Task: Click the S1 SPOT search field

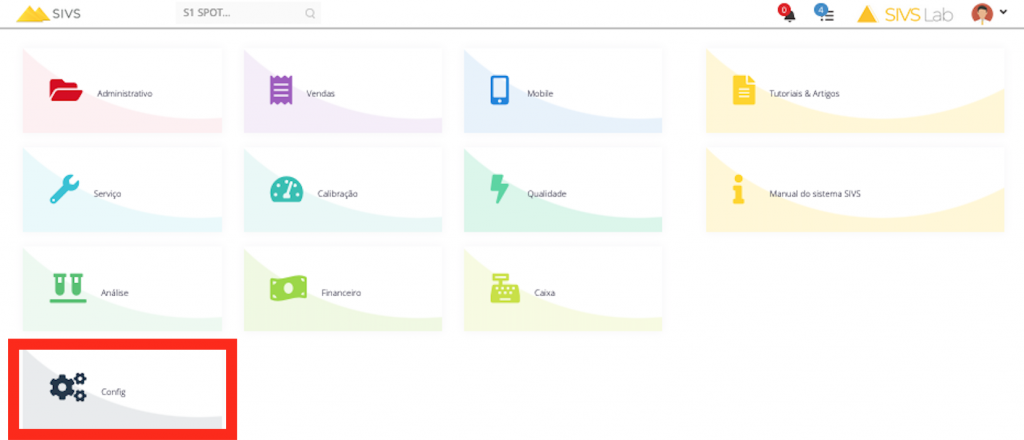Action: coord(248,14)
